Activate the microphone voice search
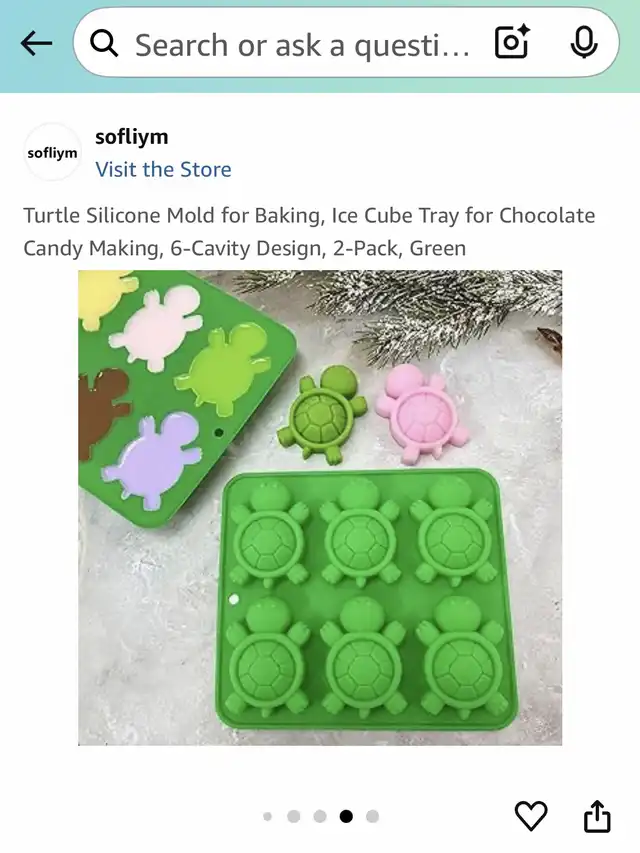This screenshot has width=640, height=853. (584, 42)
